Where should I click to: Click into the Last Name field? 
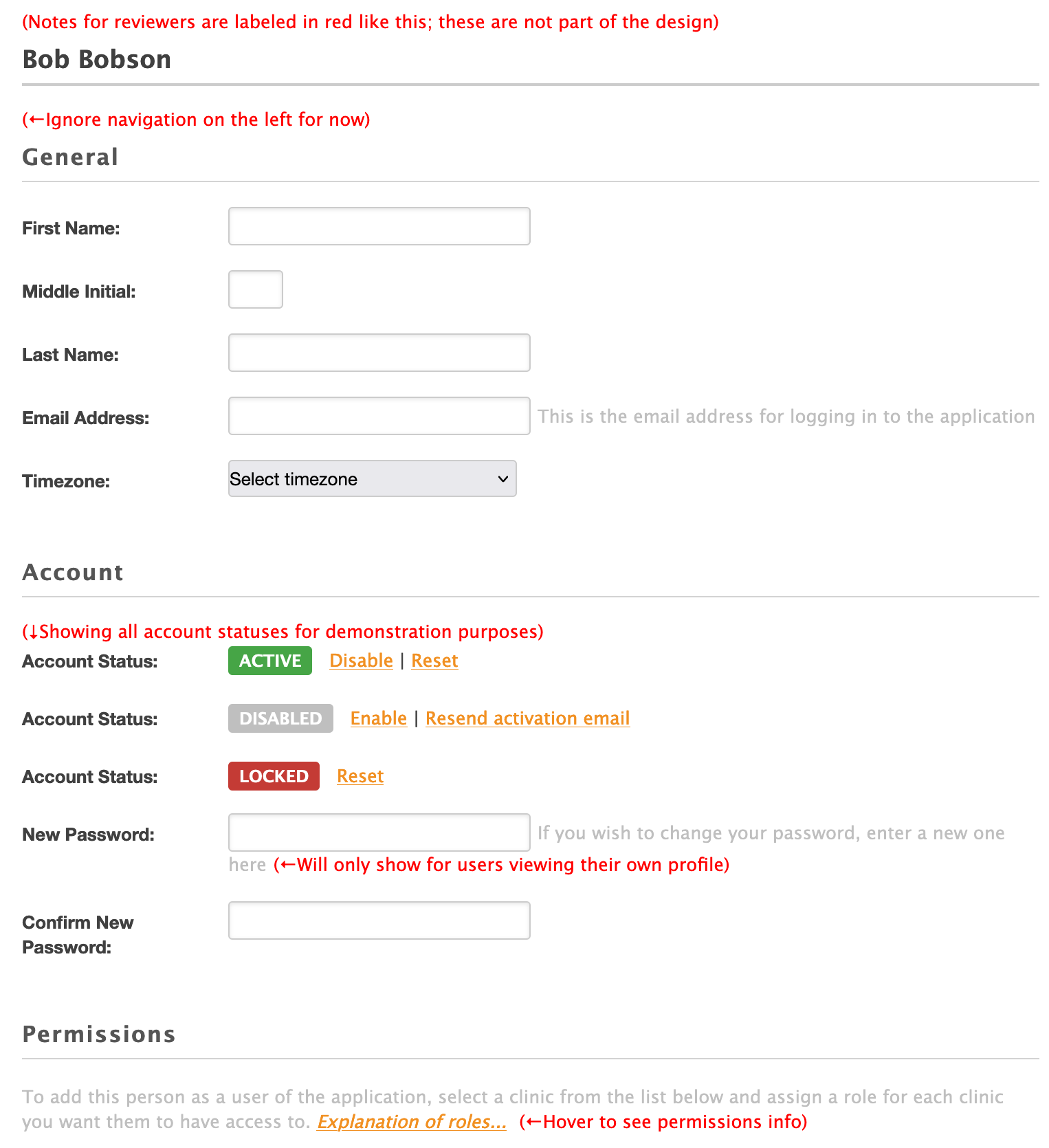(x=379, y=353)
